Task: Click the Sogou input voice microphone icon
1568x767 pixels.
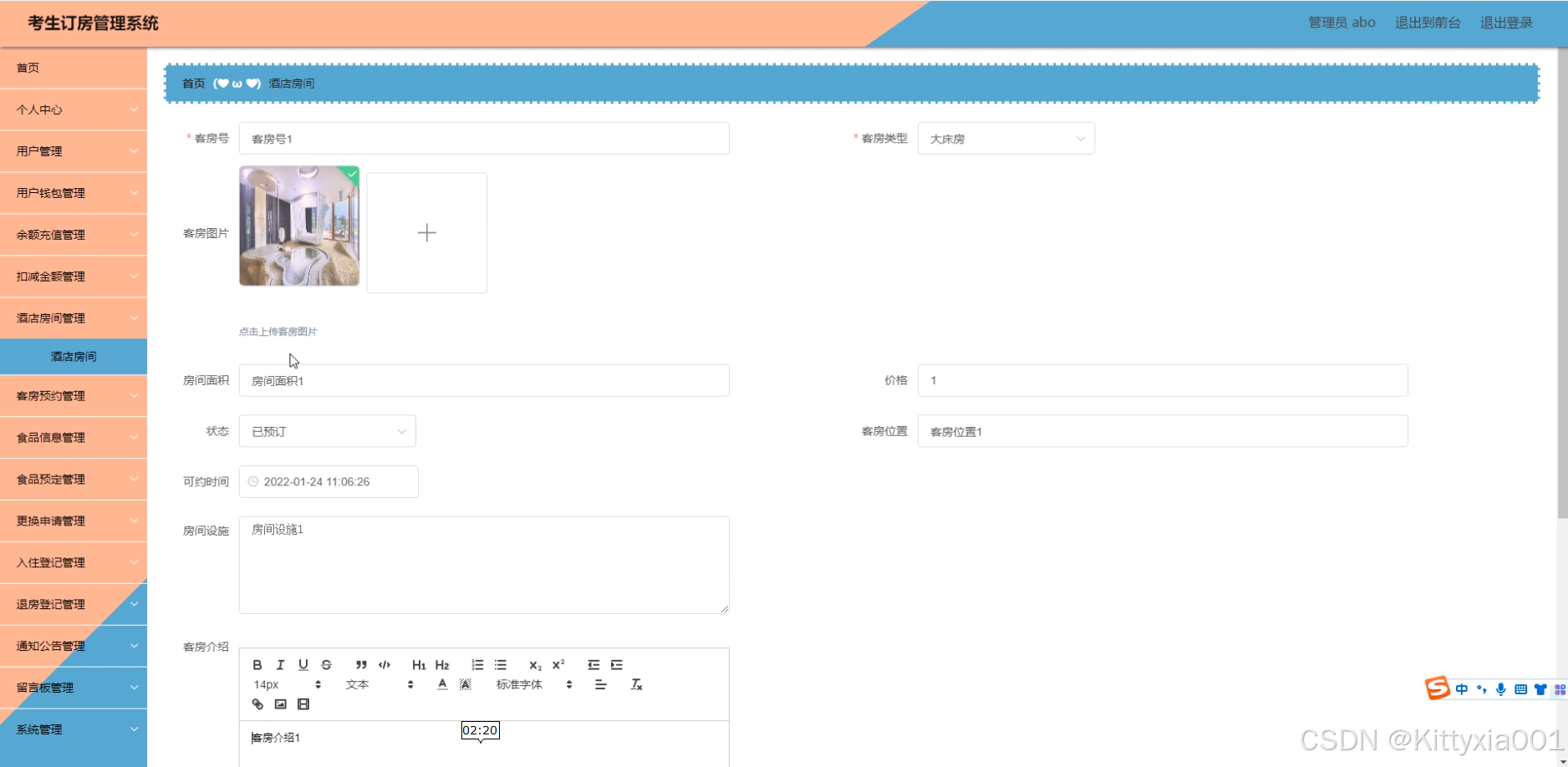Action: (x=1501, y=689)
